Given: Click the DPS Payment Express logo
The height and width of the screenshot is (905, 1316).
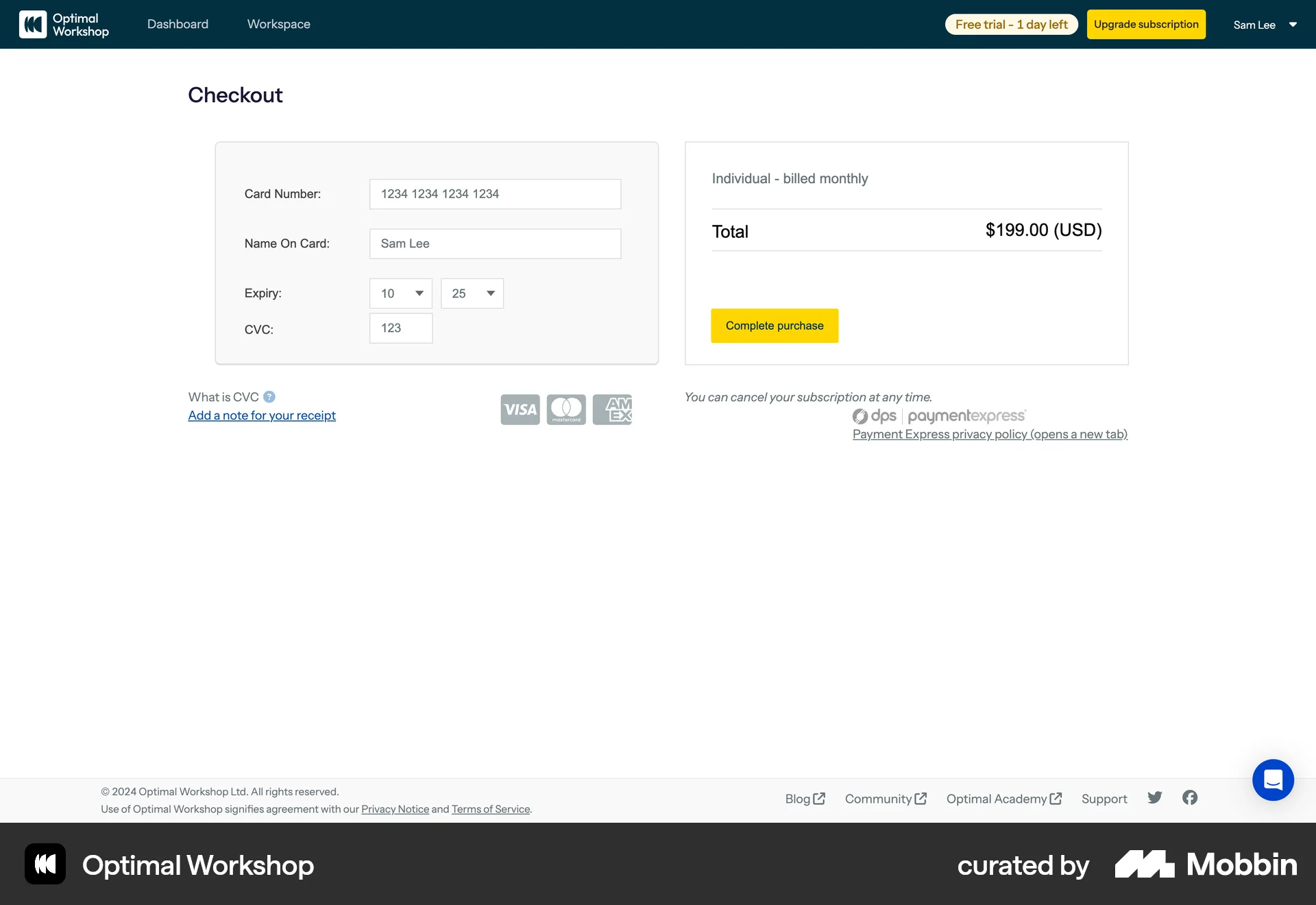Looking at the screenshot, I should tap(938, 415).
